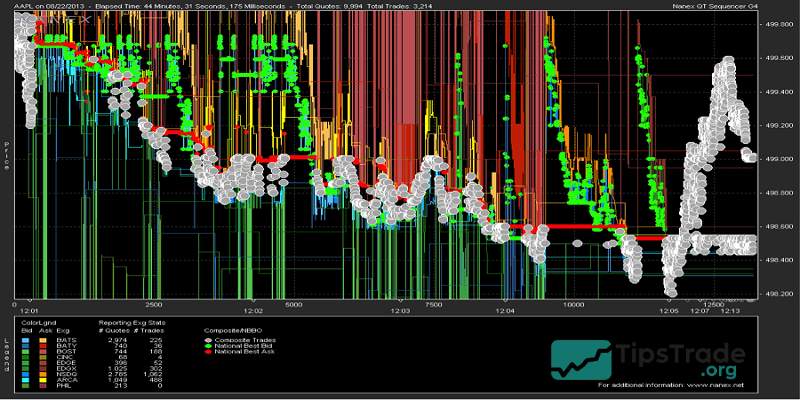Click the 10000 quote count axis label
Screen dimensions: 800x400
click(573, 304)
